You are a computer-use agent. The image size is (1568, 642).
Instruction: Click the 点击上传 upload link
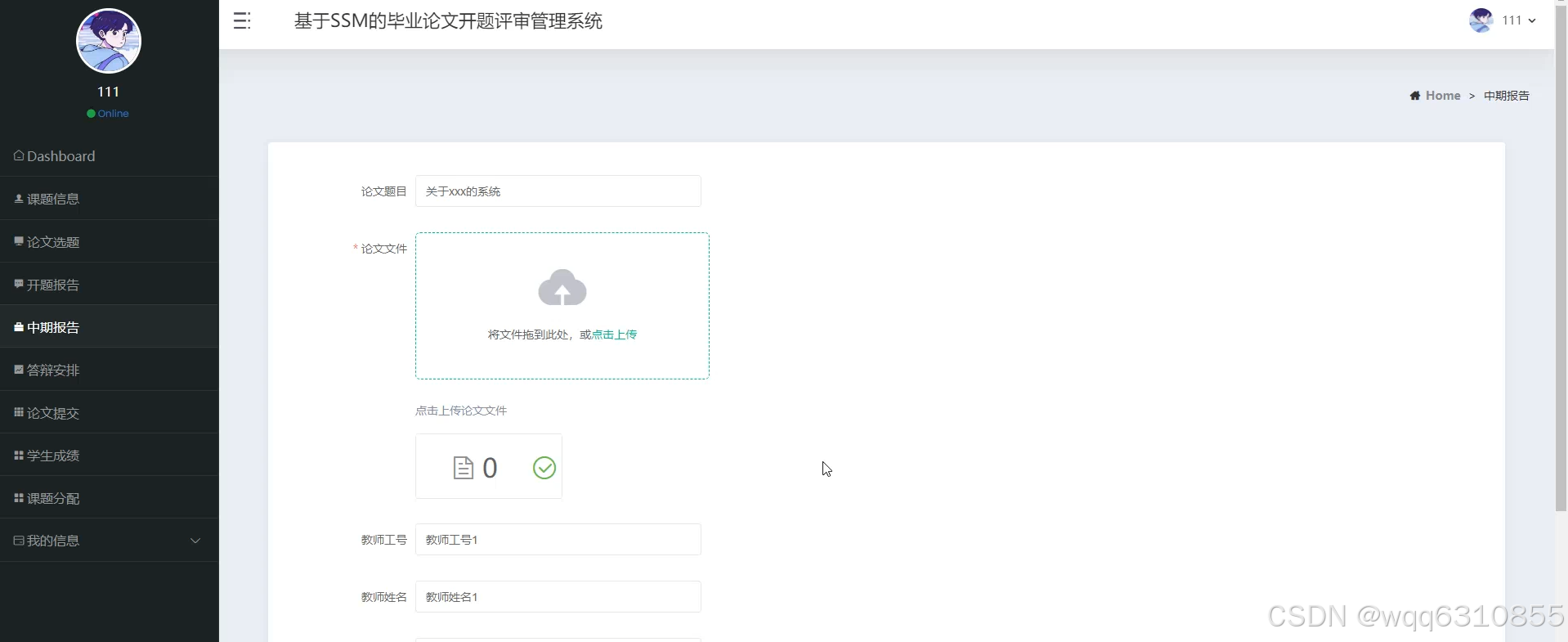click(x=614, y=334)
